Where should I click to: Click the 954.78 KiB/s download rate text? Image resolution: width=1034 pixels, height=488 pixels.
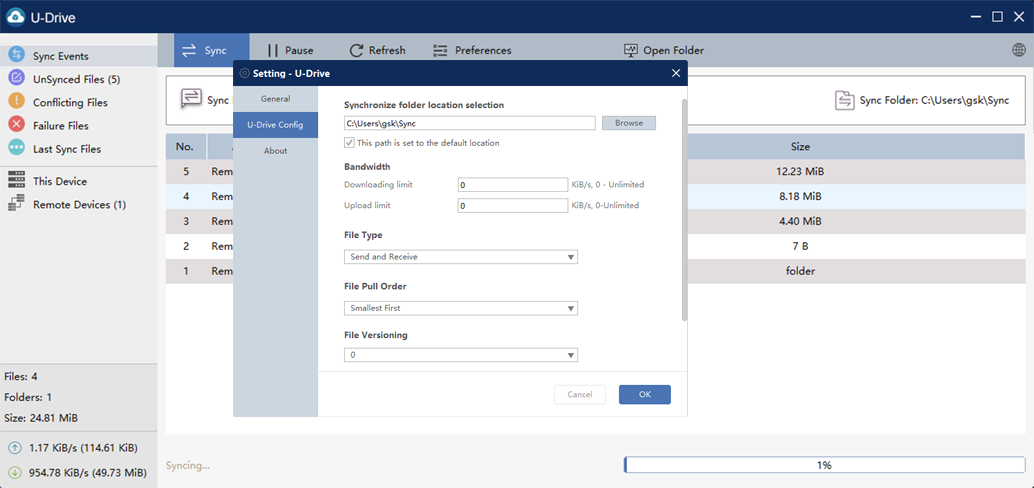(x=88, y=472)
